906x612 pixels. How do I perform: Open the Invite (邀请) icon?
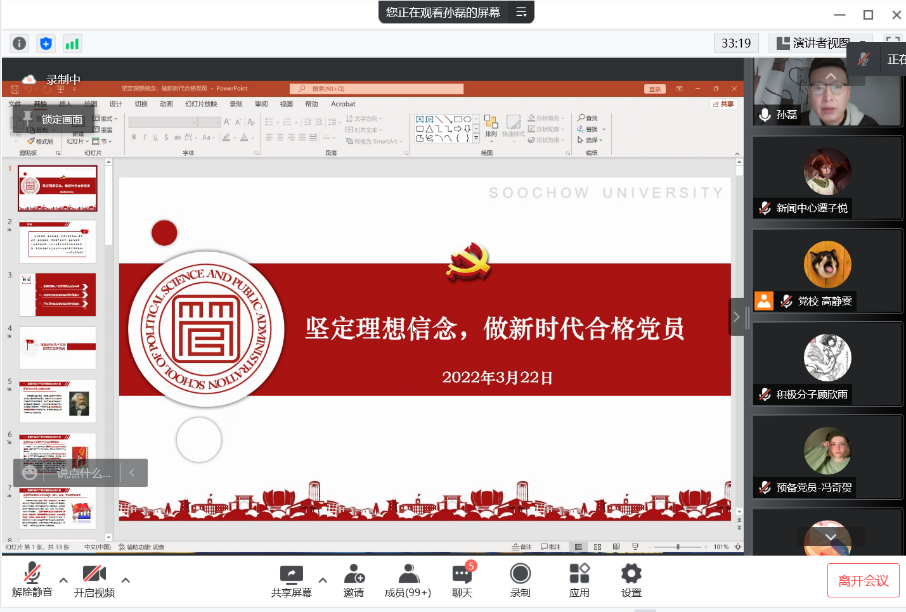click(x=354, y=580)
